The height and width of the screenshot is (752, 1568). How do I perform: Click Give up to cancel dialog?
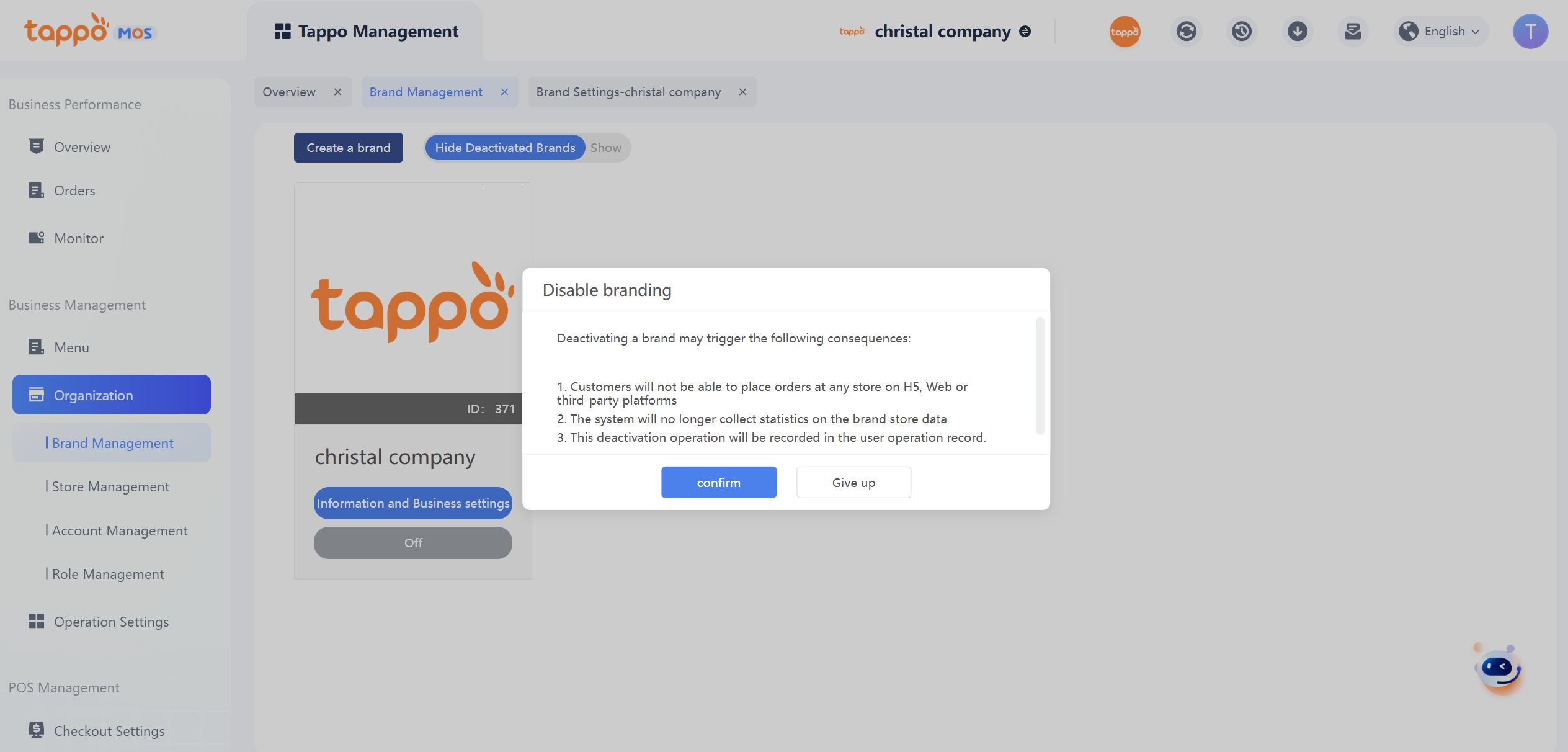coord(853,482)
